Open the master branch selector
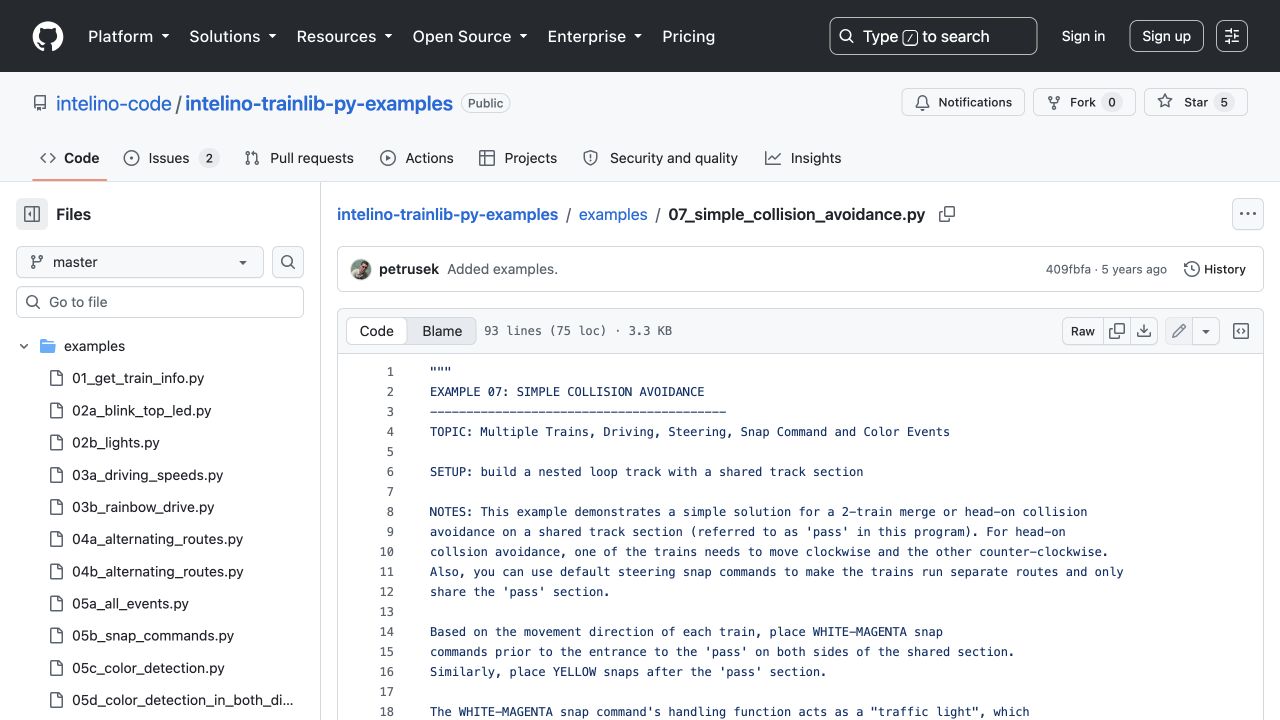Image resolution: width=1280 pixels, height=720 pixels. click(140, 262)
